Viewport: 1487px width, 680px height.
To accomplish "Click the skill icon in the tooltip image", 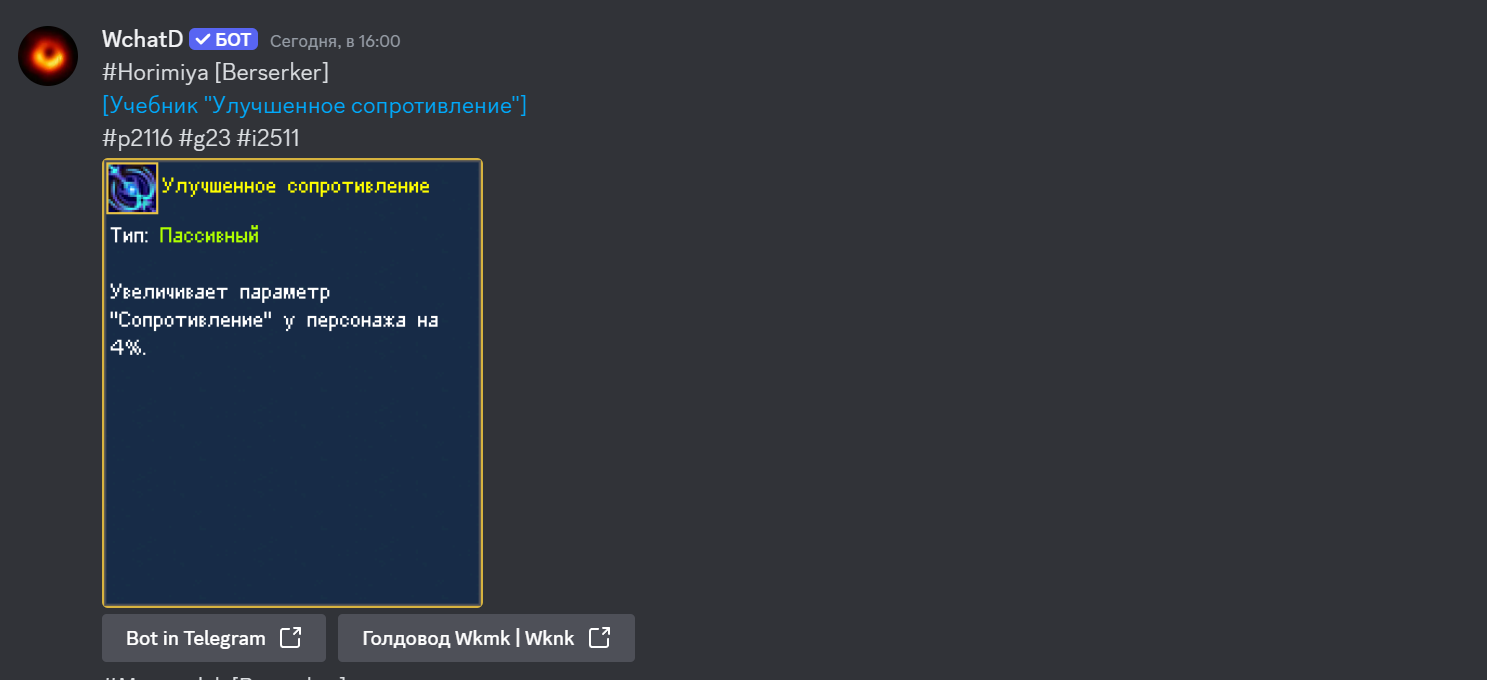I will click(x=132, y=188).
